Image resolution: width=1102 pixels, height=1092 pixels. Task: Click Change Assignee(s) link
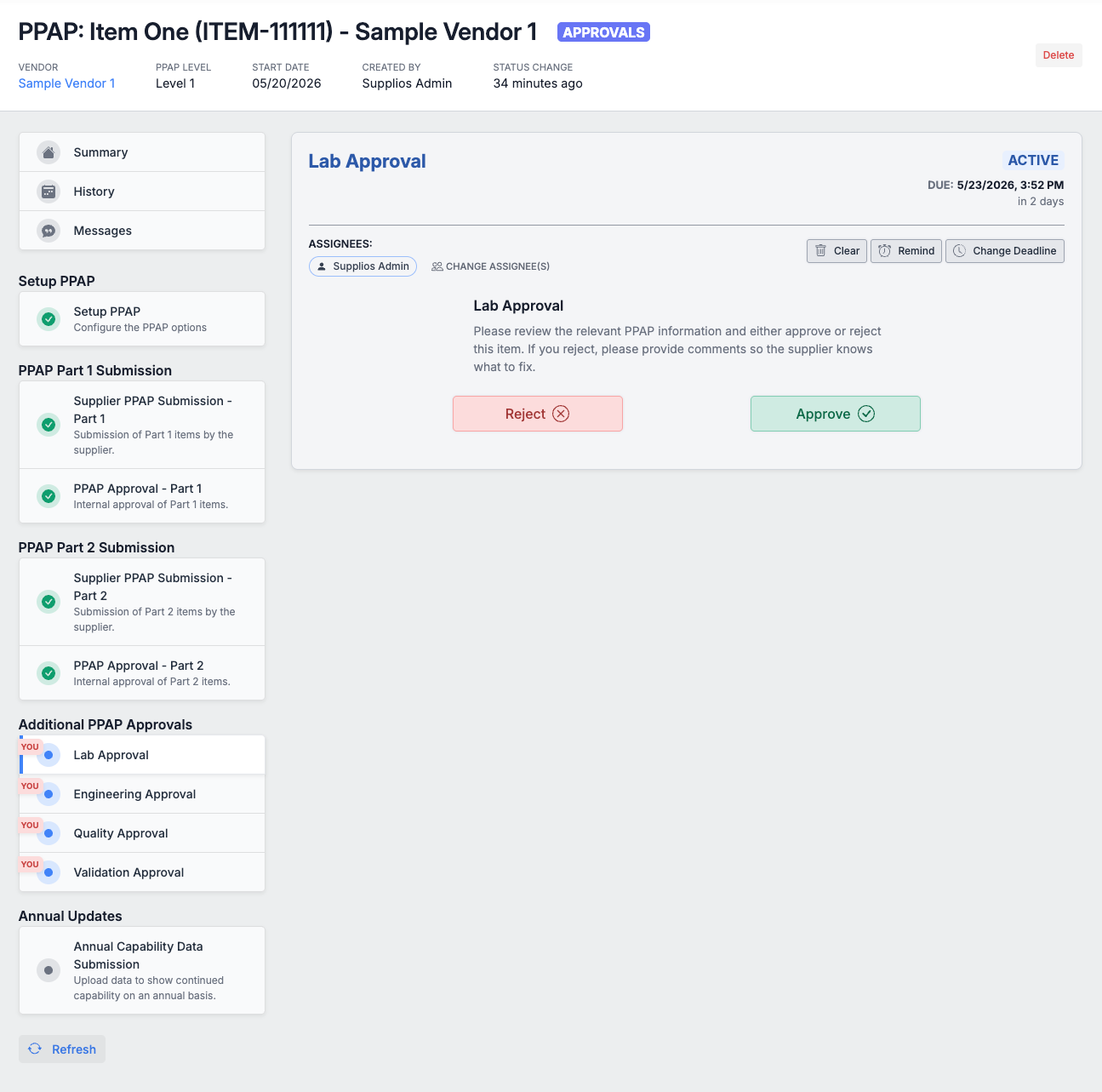point(490,266)
